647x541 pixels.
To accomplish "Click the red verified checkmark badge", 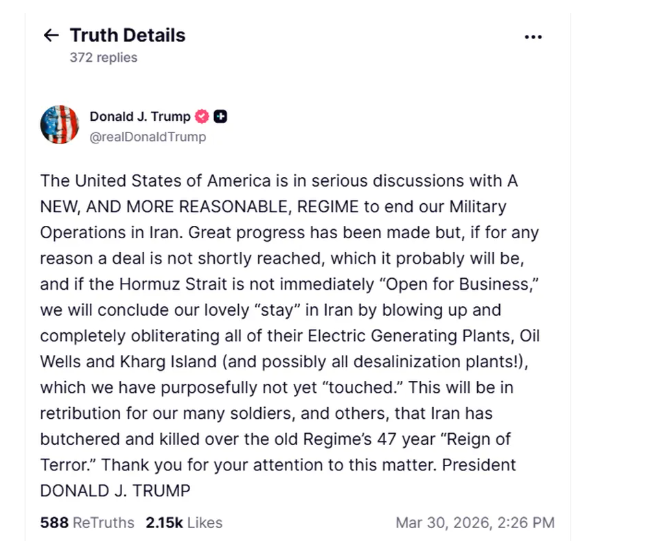I will [202, 116].
